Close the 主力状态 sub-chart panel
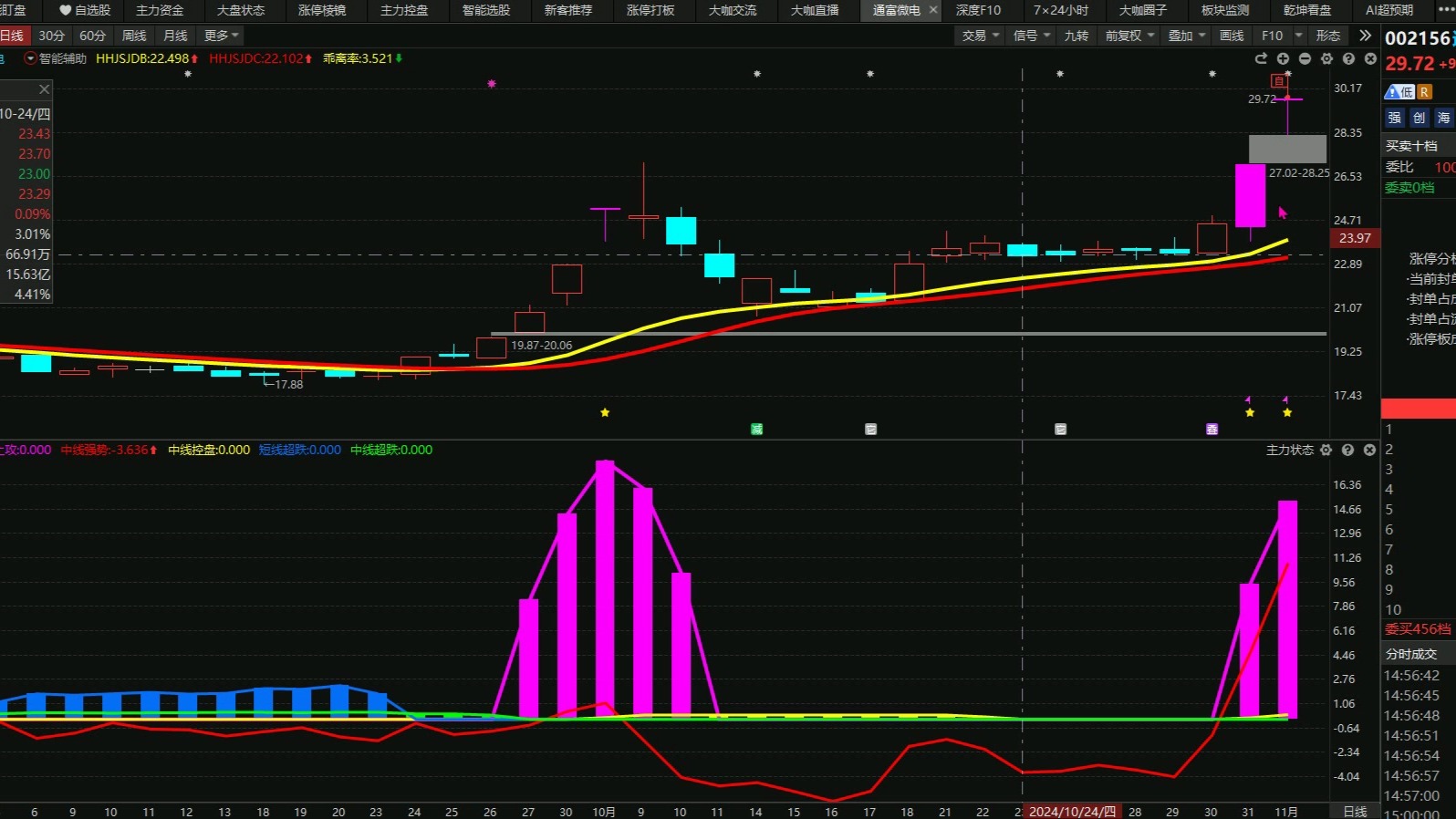The width and height of the screenshot is (1456, 819). (1369, 450)
